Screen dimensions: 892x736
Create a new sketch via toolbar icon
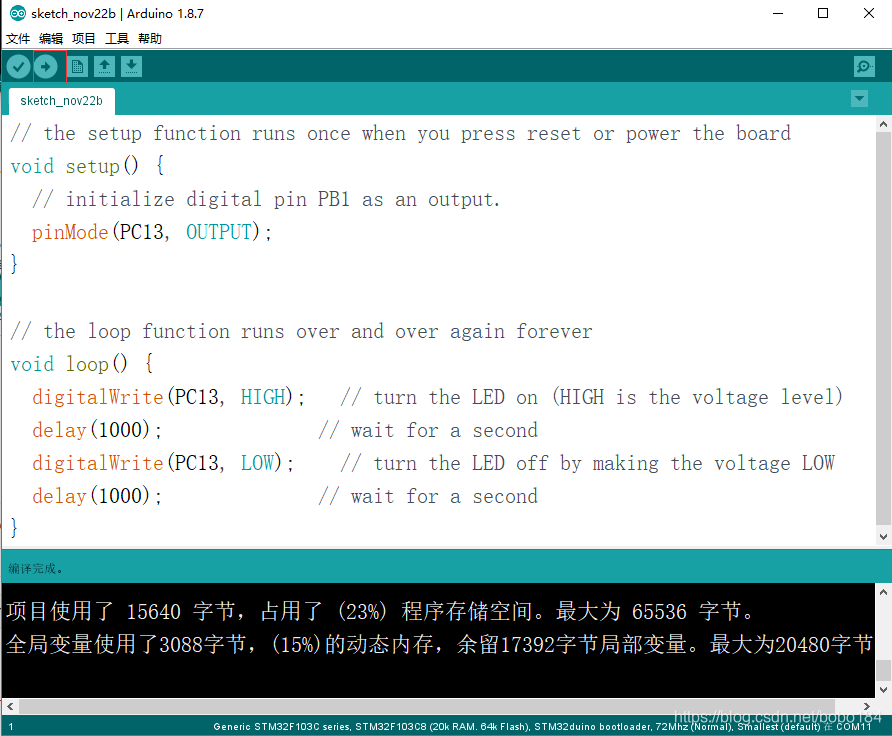tap(77, 67)
